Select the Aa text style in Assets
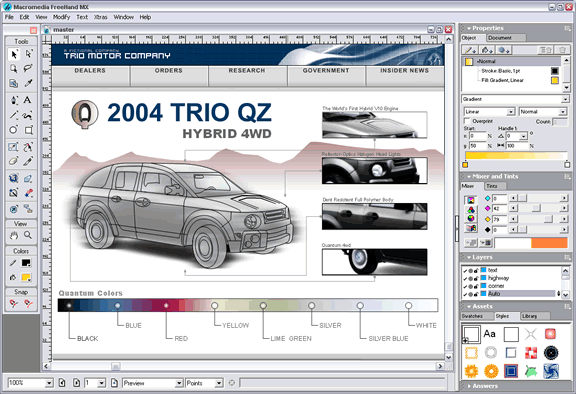The height and width of the screenshot is (394, 576). [x=489, y=334]
